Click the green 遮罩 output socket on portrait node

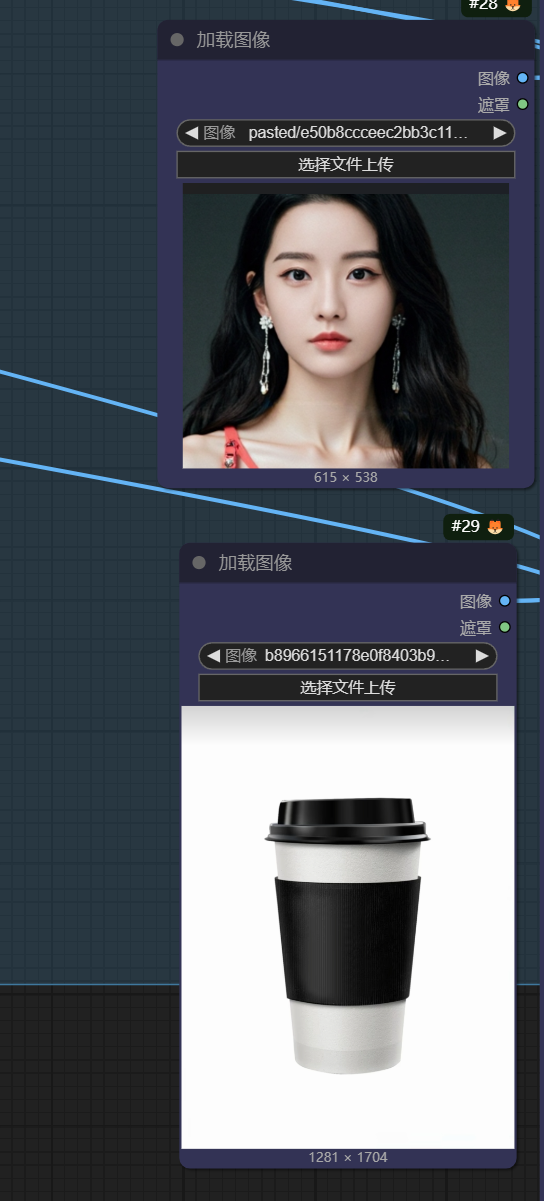523,104
